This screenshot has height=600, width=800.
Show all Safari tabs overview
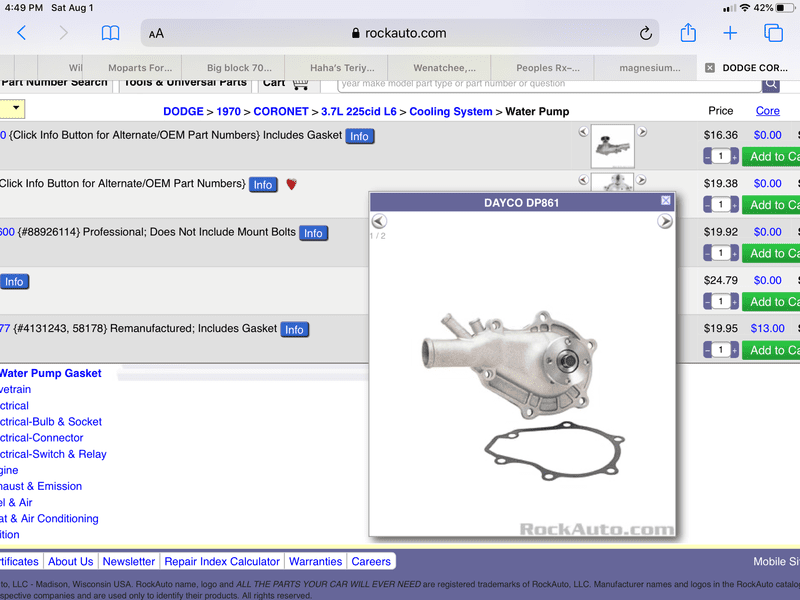coord(773,33)
